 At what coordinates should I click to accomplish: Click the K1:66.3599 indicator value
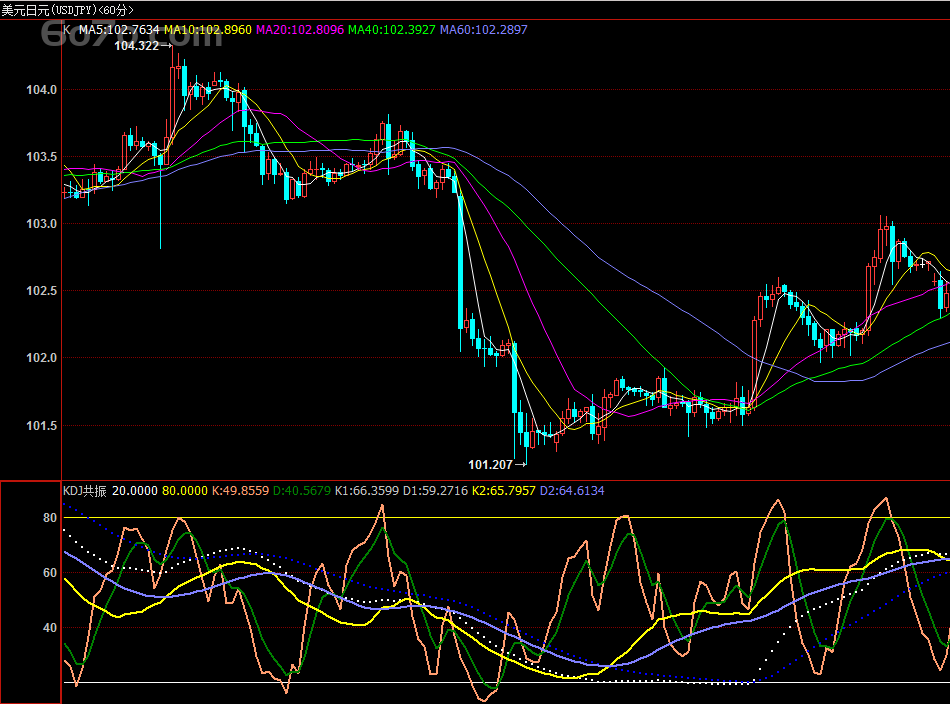367,491
